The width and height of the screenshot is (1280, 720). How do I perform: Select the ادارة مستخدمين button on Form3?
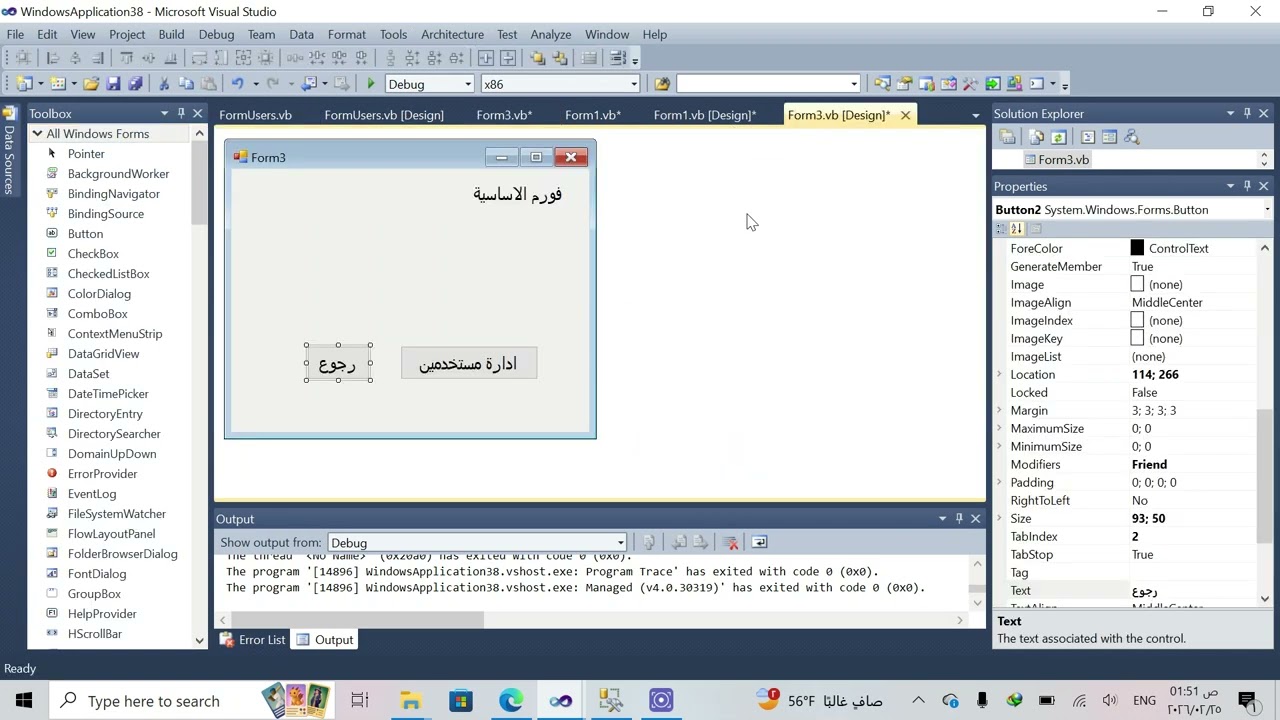click(x=469, y=363)
